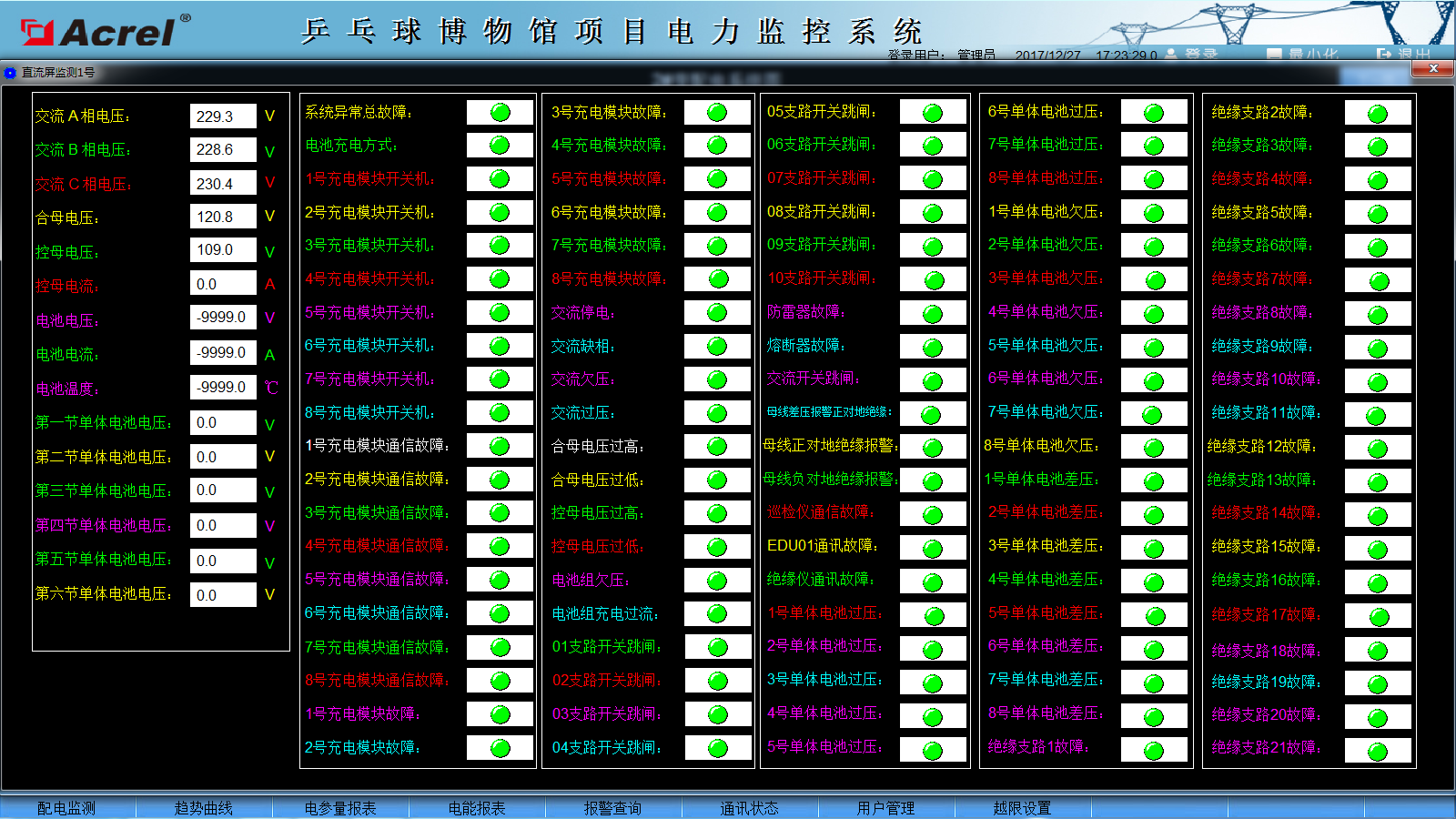Image resolution: width=1456 pixels, height=819 pixels.
Task: Open the 趋势曲线 tab
Action: click(204, 808)
